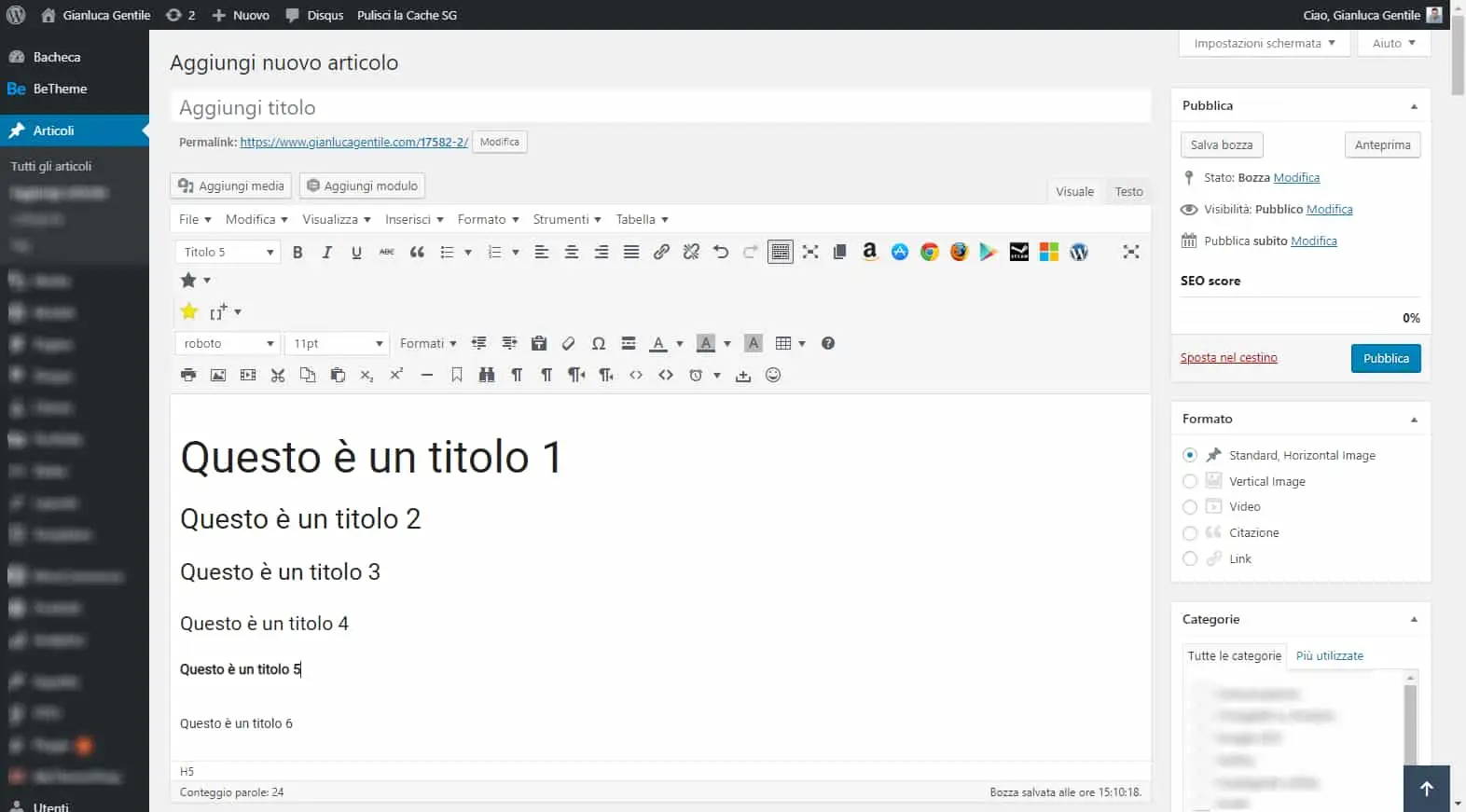The image size is (1466, 812).
Task: Click the Google Play icon in toolbar
Action: coord(989,252)
